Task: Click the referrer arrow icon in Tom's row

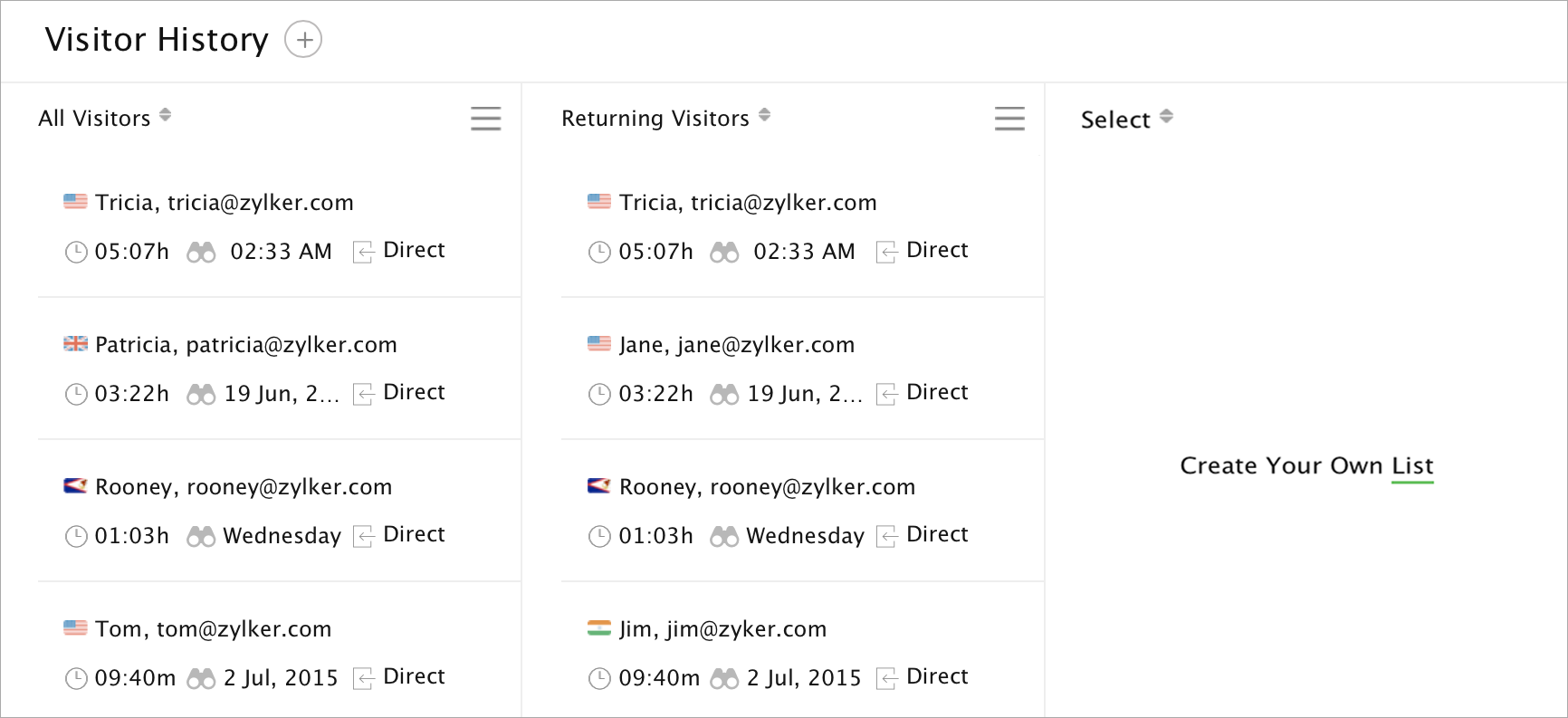Action: [x=364, y=678]
